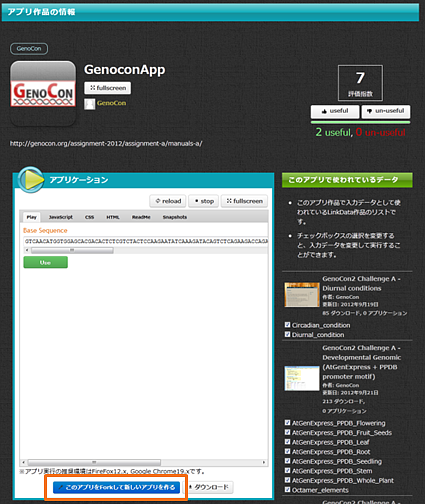Open the ReadMe tab

(x=141, y=217)
